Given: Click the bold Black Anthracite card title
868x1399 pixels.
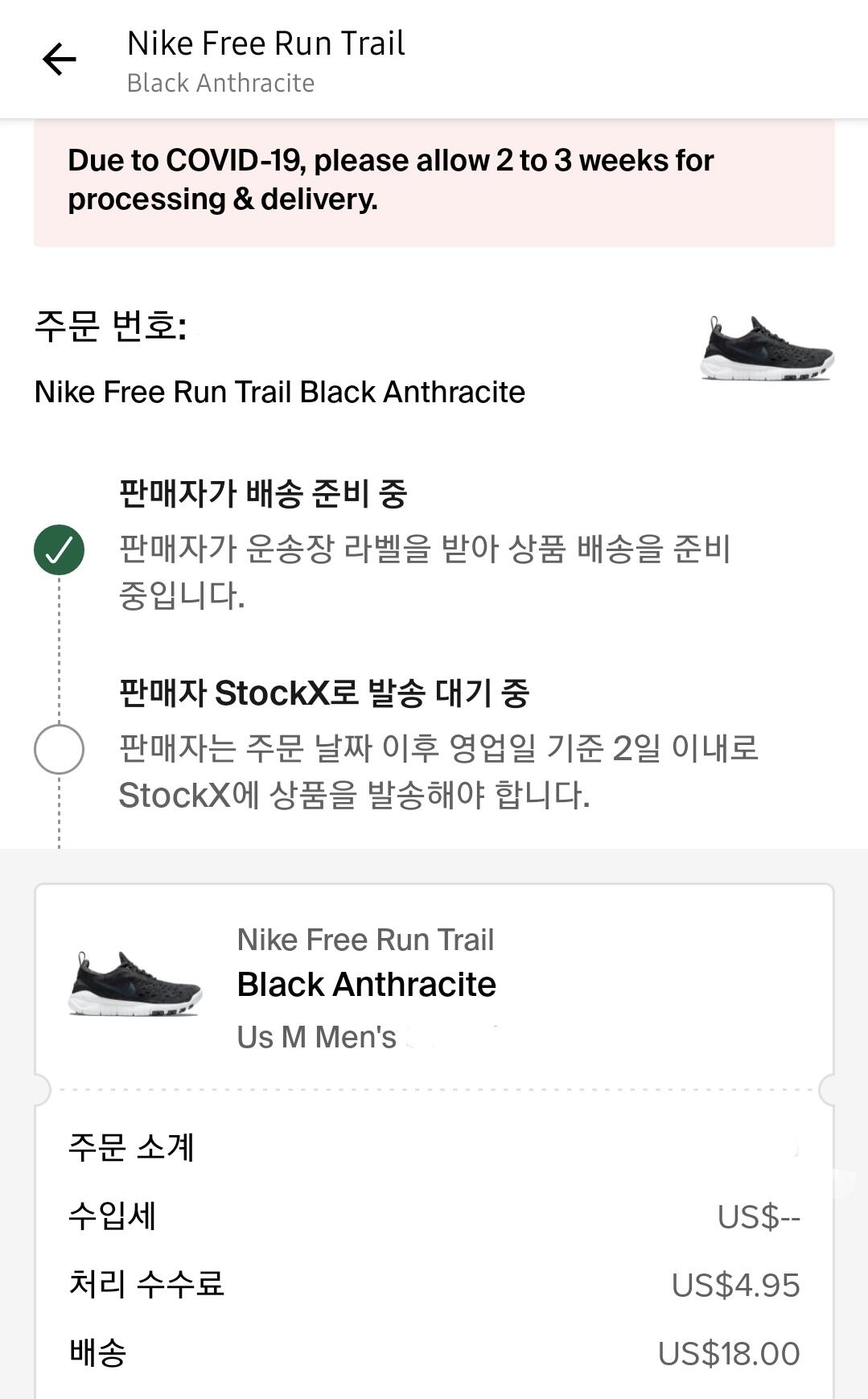Looking at the screenshot, I should click(x=366, y=984).
